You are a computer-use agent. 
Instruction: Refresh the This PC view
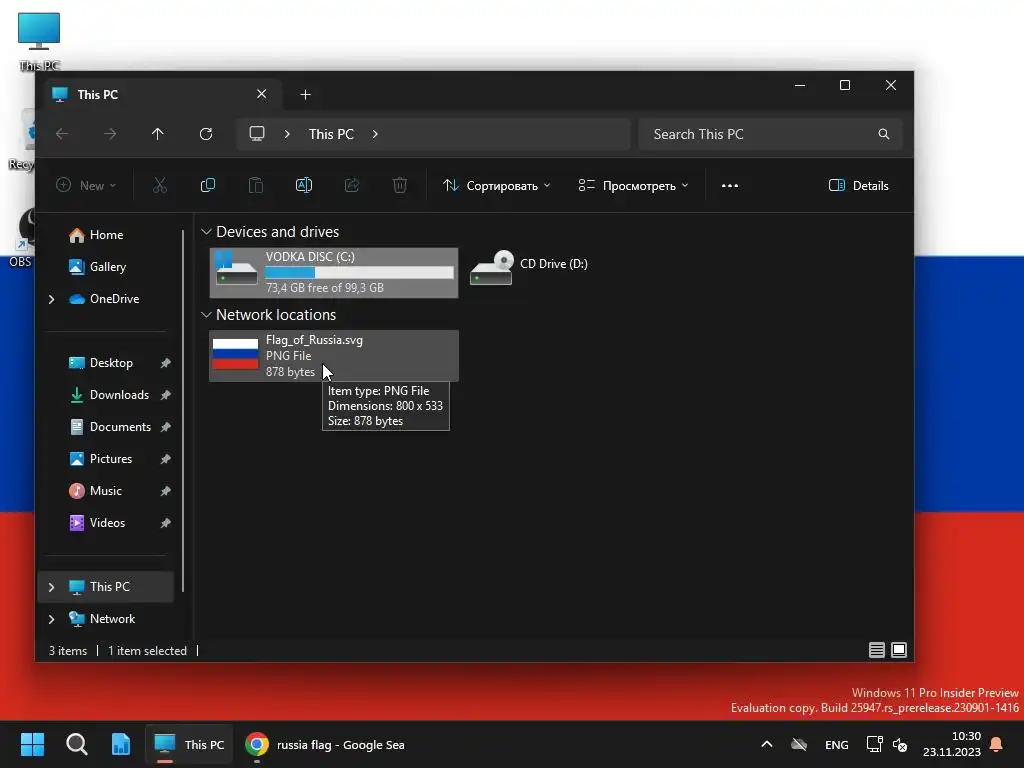coord(206,134)
